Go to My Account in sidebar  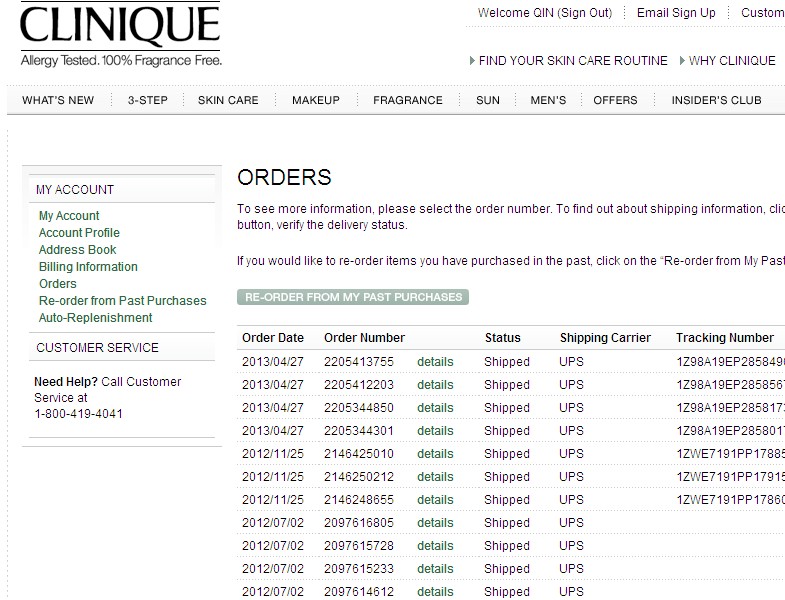pyautogui.click(x=69, y=216)
